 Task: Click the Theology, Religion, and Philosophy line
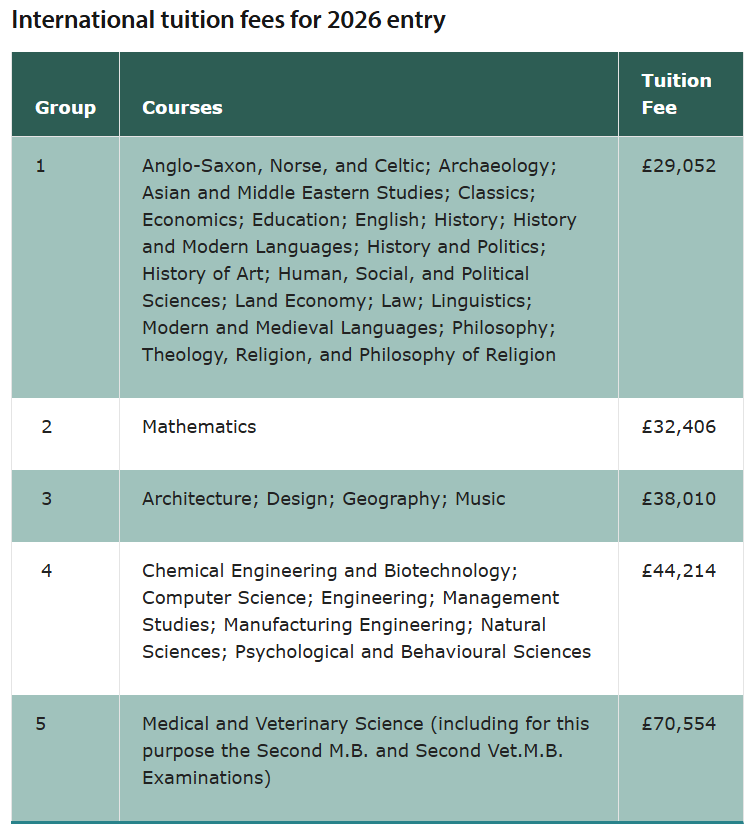pos(349,355)
